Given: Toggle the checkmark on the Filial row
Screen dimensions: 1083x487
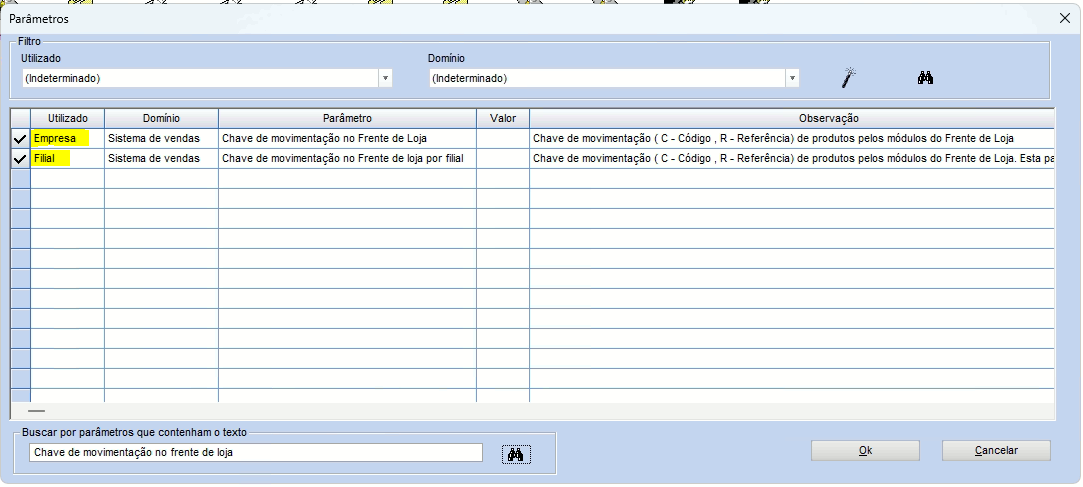Looking at the screenshot, I should pyautogui.click(x=20, y=159).
